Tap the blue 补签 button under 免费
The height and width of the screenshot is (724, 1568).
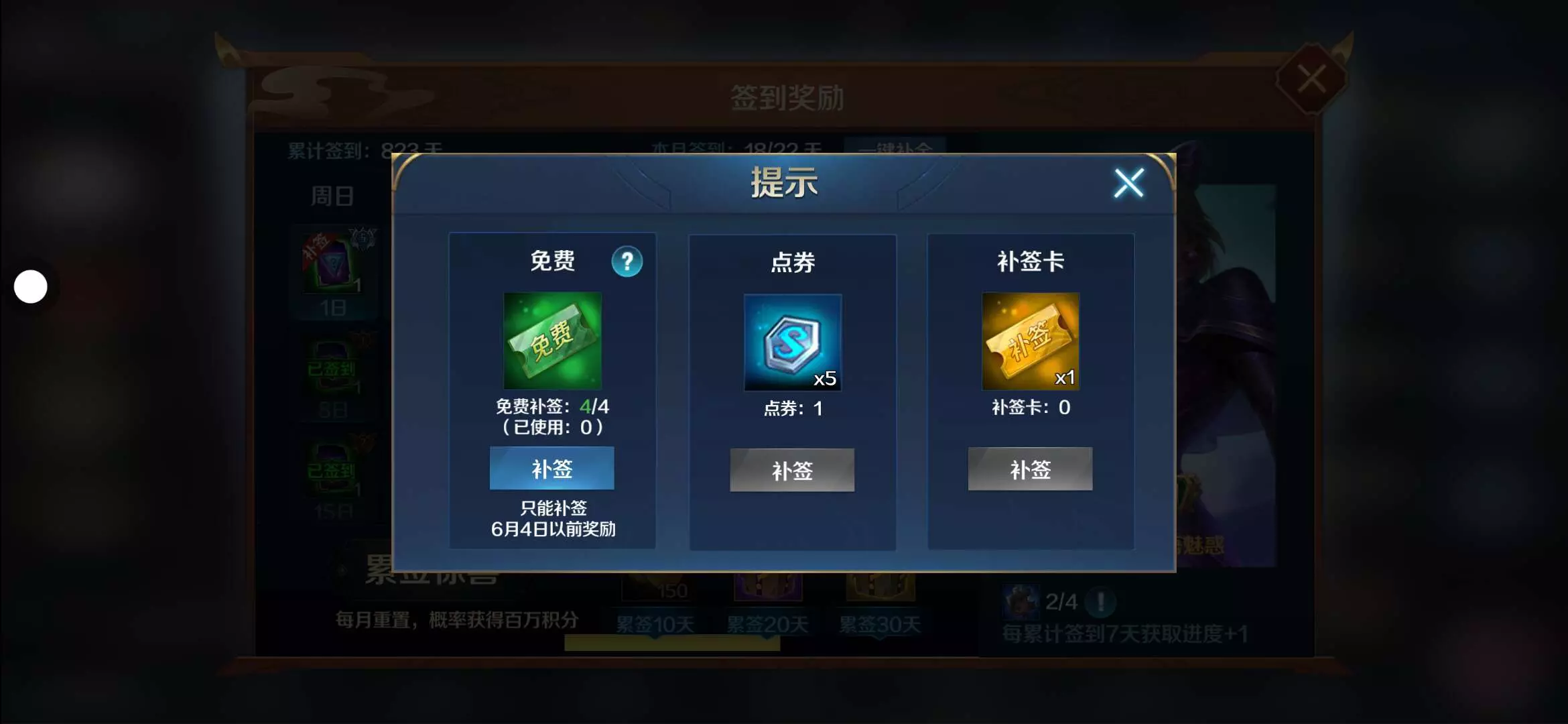(551, 468)
